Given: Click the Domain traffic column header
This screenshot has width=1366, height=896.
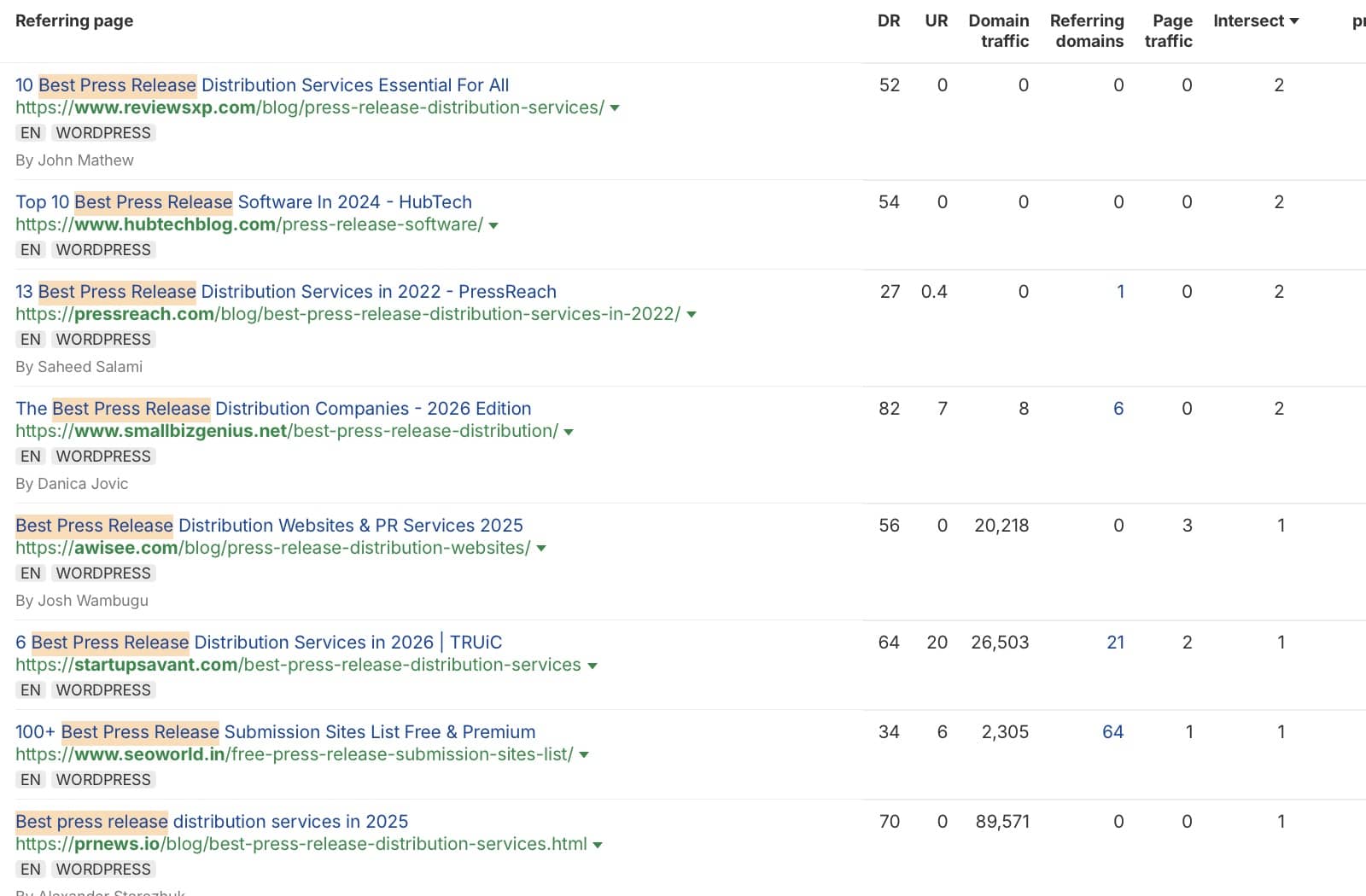Looking at the screenshot, I should tap(999, 31).
